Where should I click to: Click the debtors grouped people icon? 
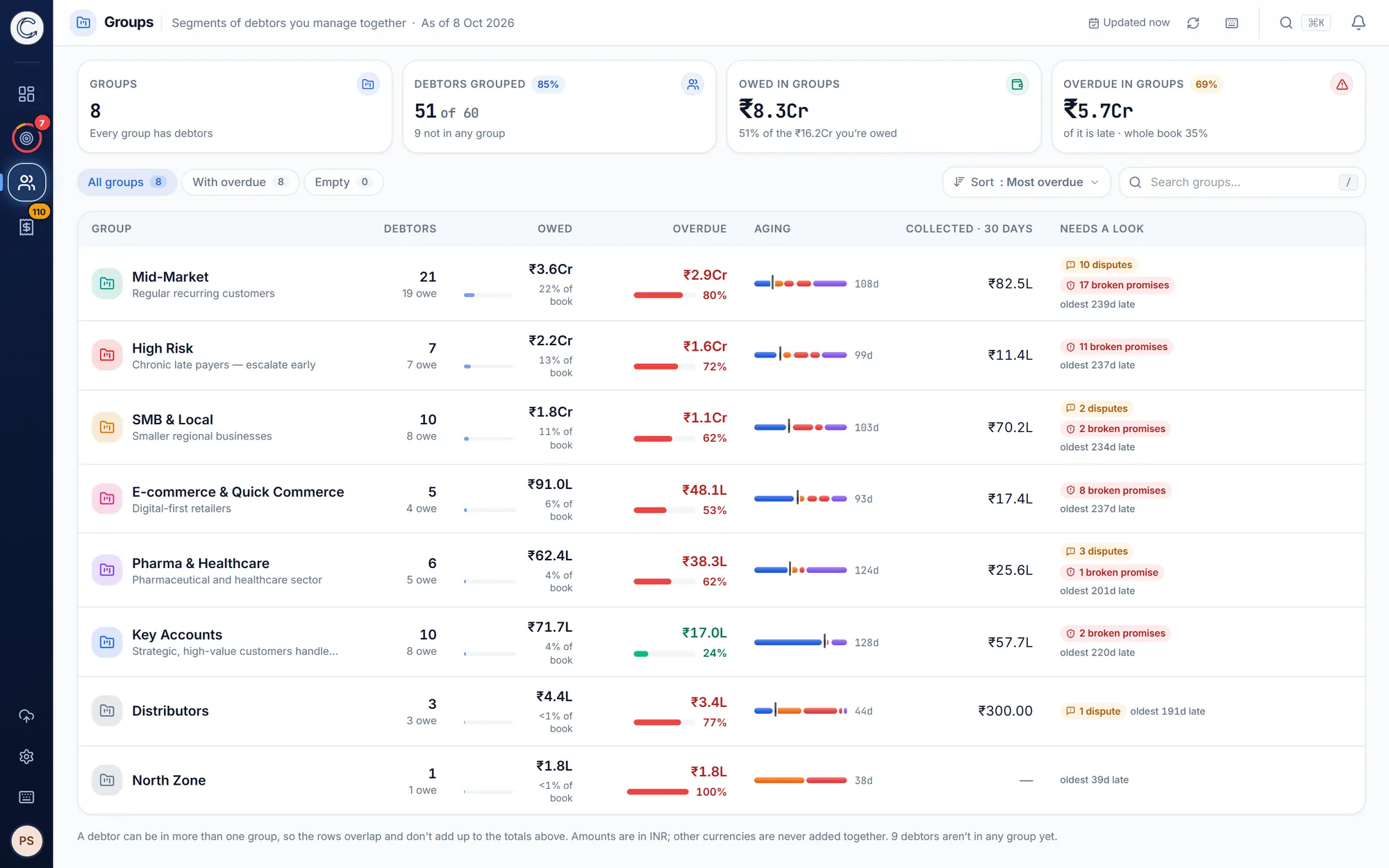point(692,84)
